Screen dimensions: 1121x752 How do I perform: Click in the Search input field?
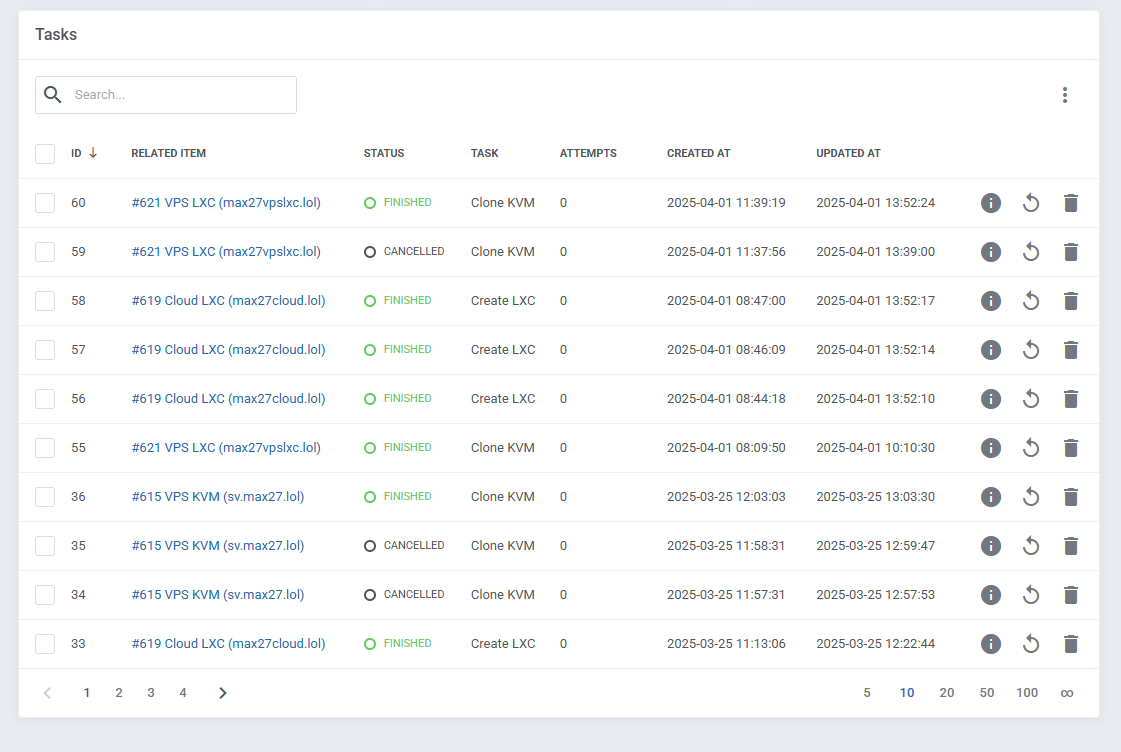[x=166, y=95]
